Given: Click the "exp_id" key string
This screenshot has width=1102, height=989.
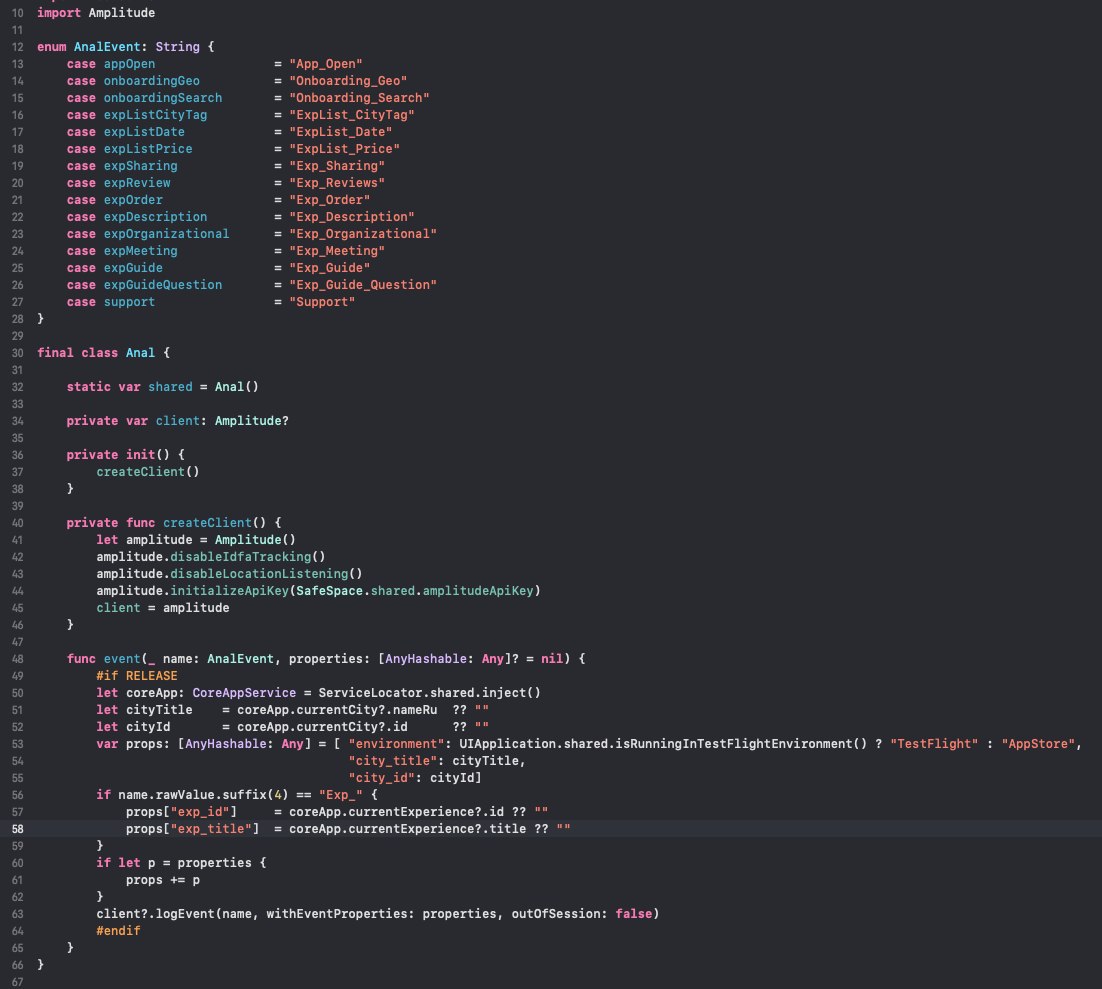Looking at the screenshot, I should [200, 812].
